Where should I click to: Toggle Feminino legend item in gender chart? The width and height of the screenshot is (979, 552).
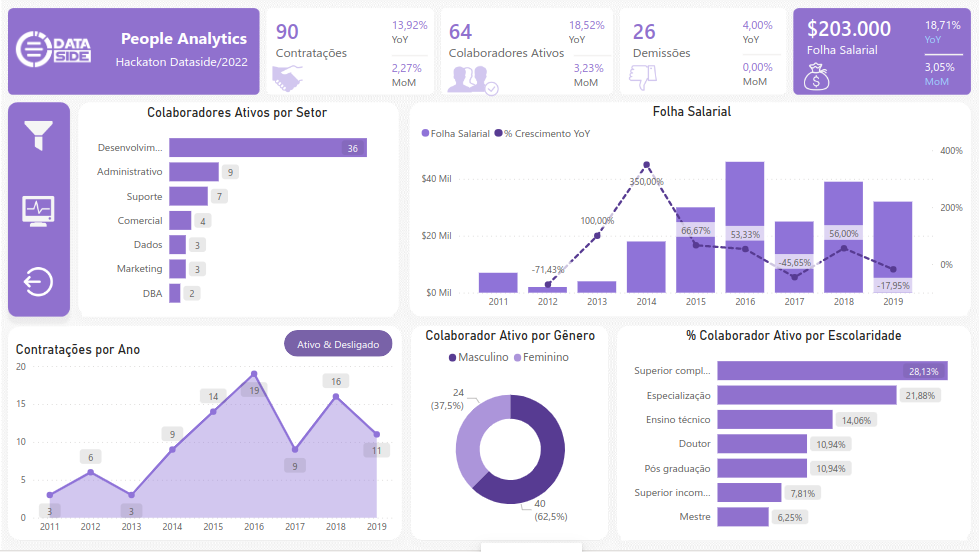[x=541, y=357]
